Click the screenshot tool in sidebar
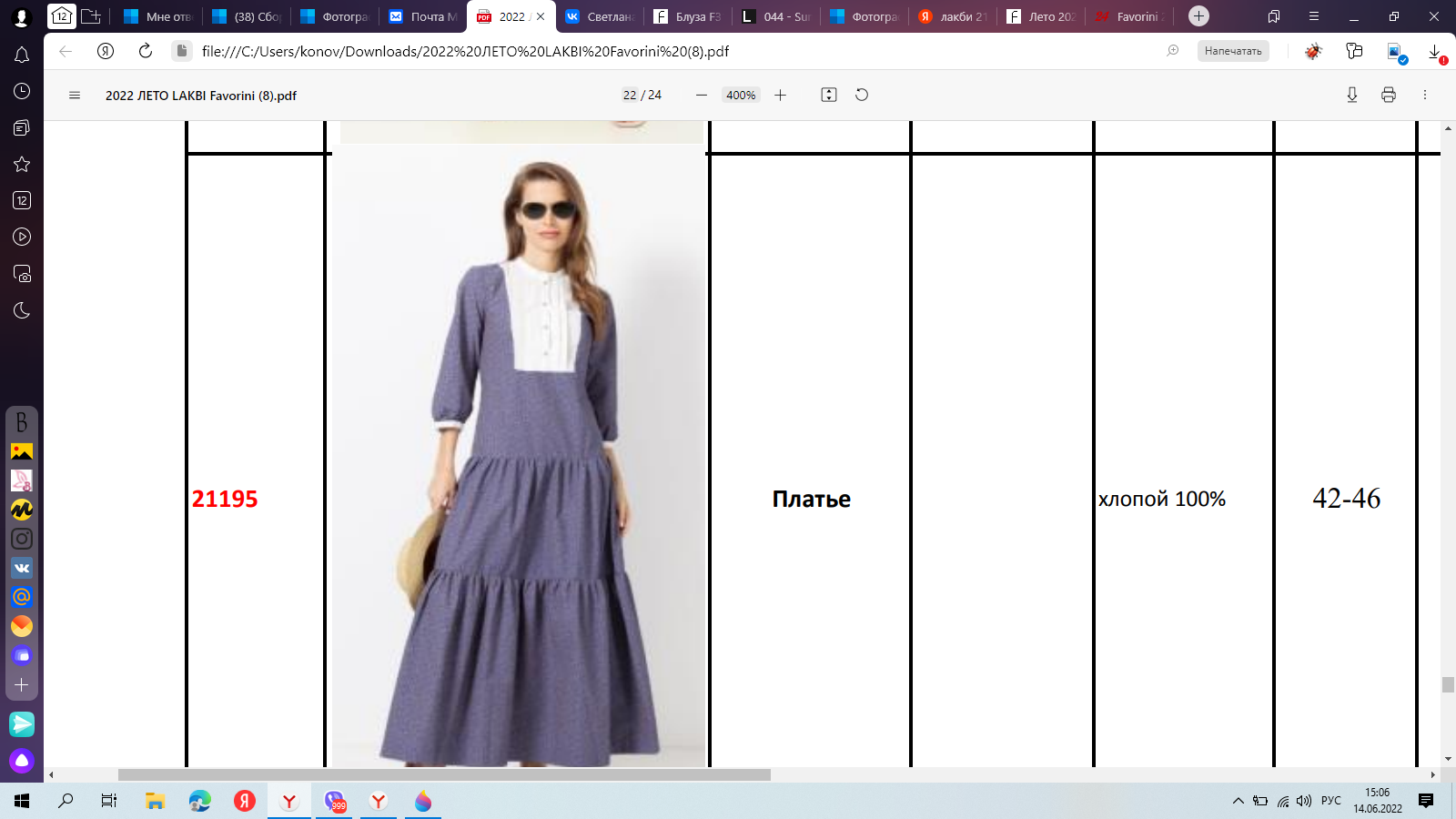Viewport: 1456px width, 819px height. (22, 273)
